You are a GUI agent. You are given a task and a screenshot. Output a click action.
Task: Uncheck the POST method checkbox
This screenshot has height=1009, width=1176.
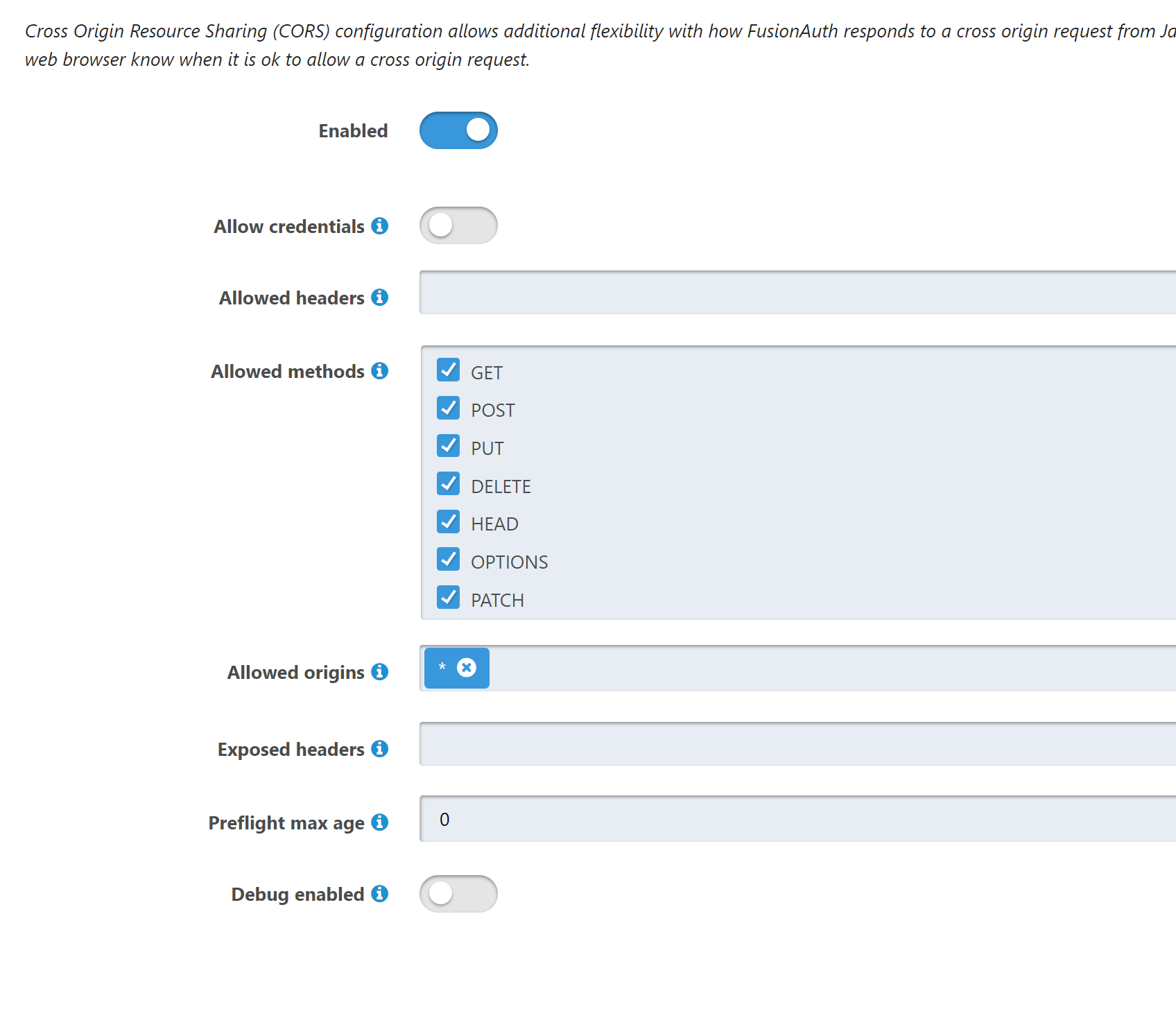(x=449, y=408)
